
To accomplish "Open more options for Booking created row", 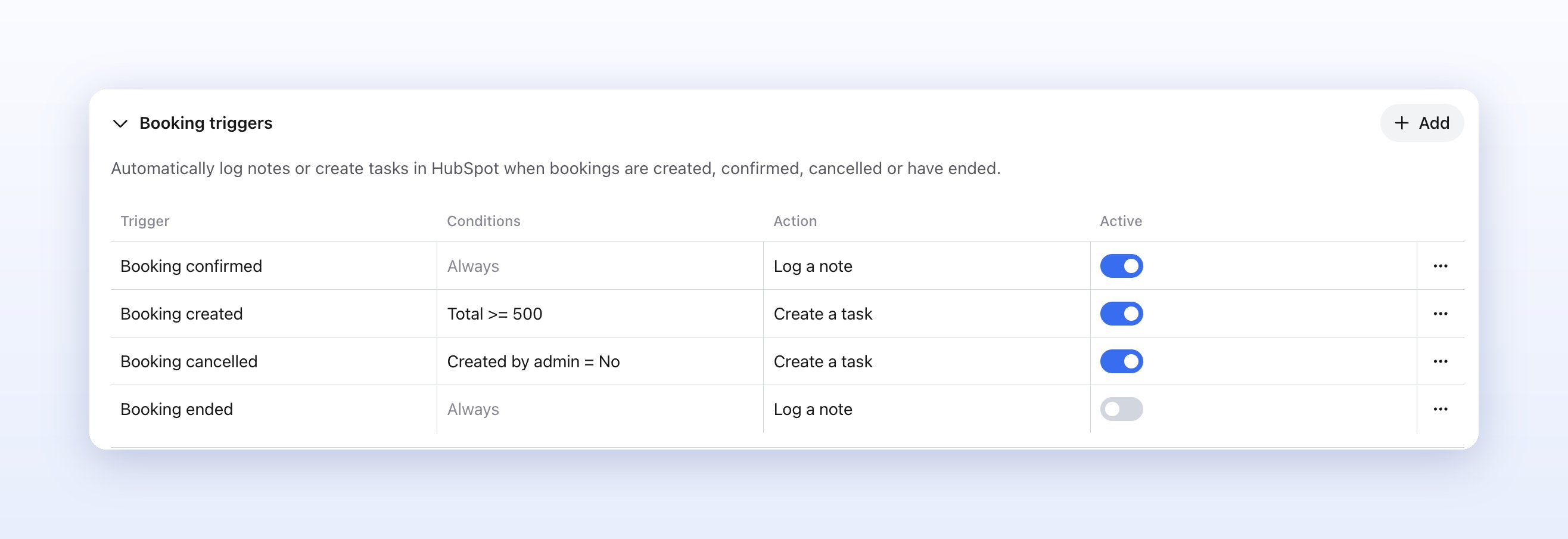I will pos(1440,314).
